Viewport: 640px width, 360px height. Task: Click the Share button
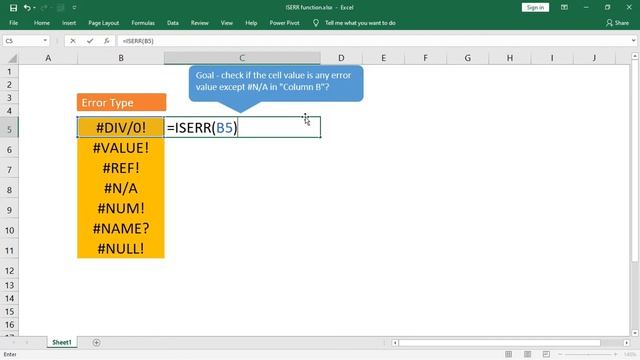(x=617, y=23)
